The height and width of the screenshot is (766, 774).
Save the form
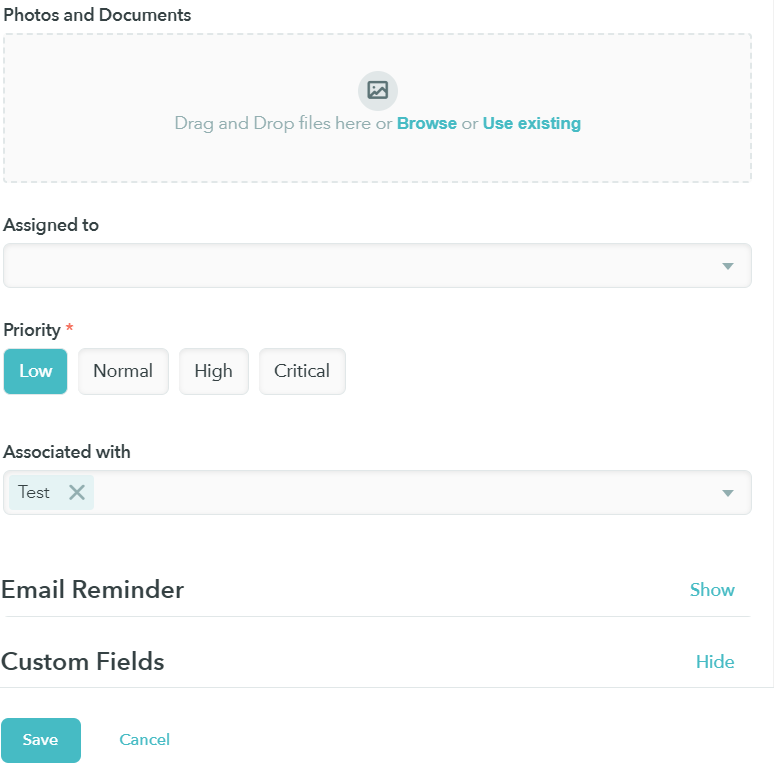pos(41,740)
